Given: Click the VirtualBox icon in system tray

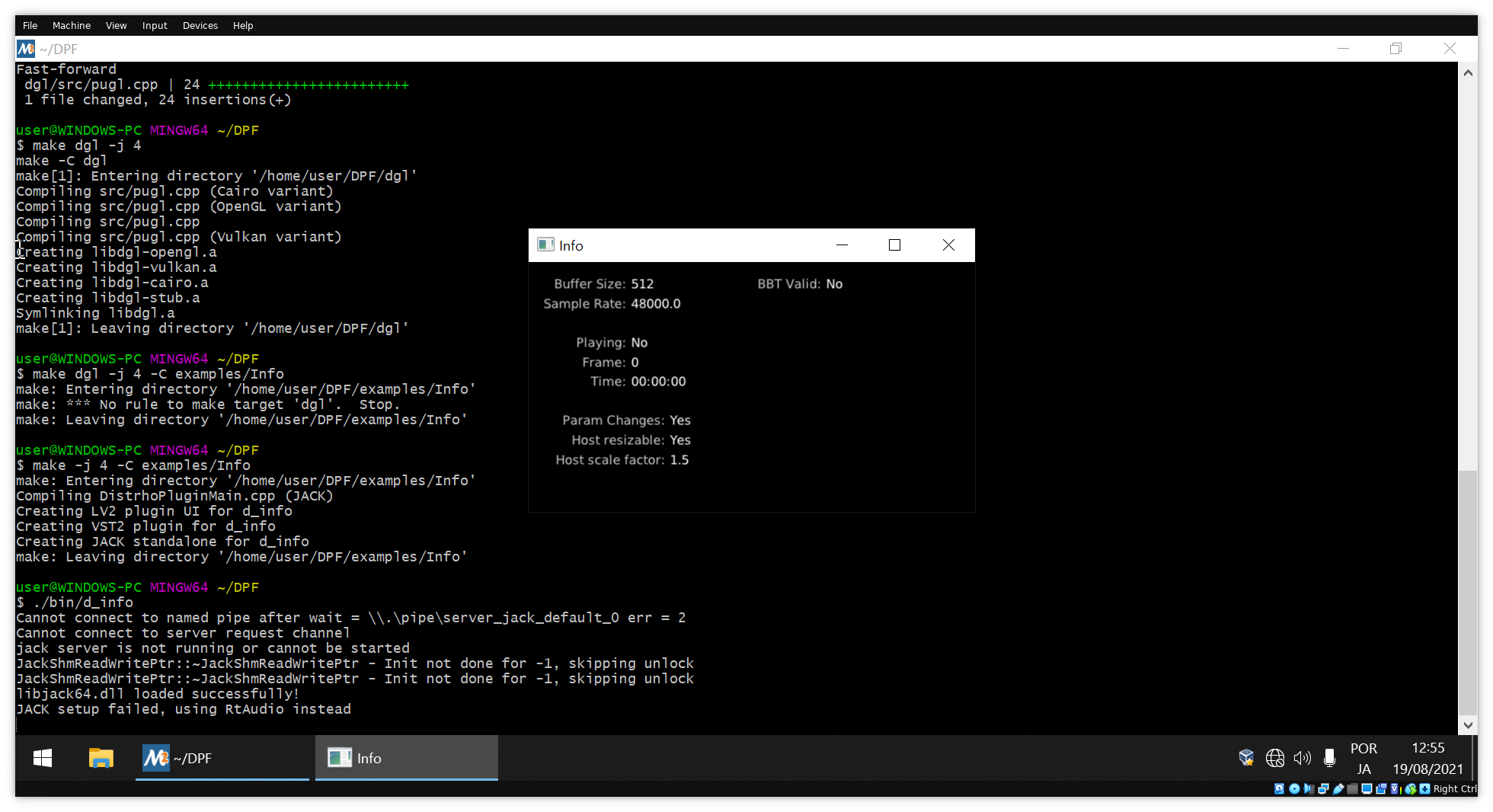Looking at the screenshot, I should (1246, 758).
